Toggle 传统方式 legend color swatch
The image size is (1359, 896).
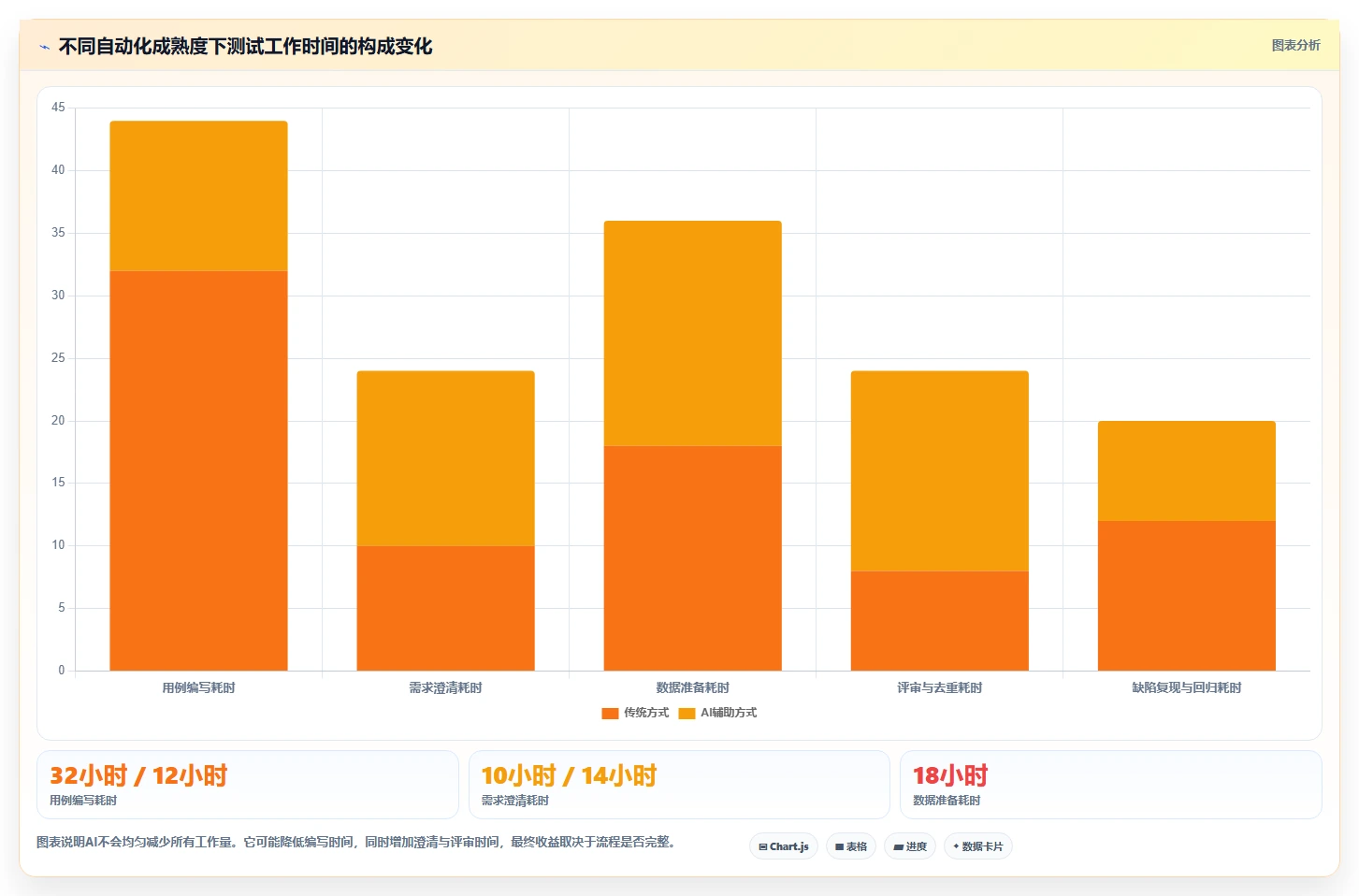point(610,714)
